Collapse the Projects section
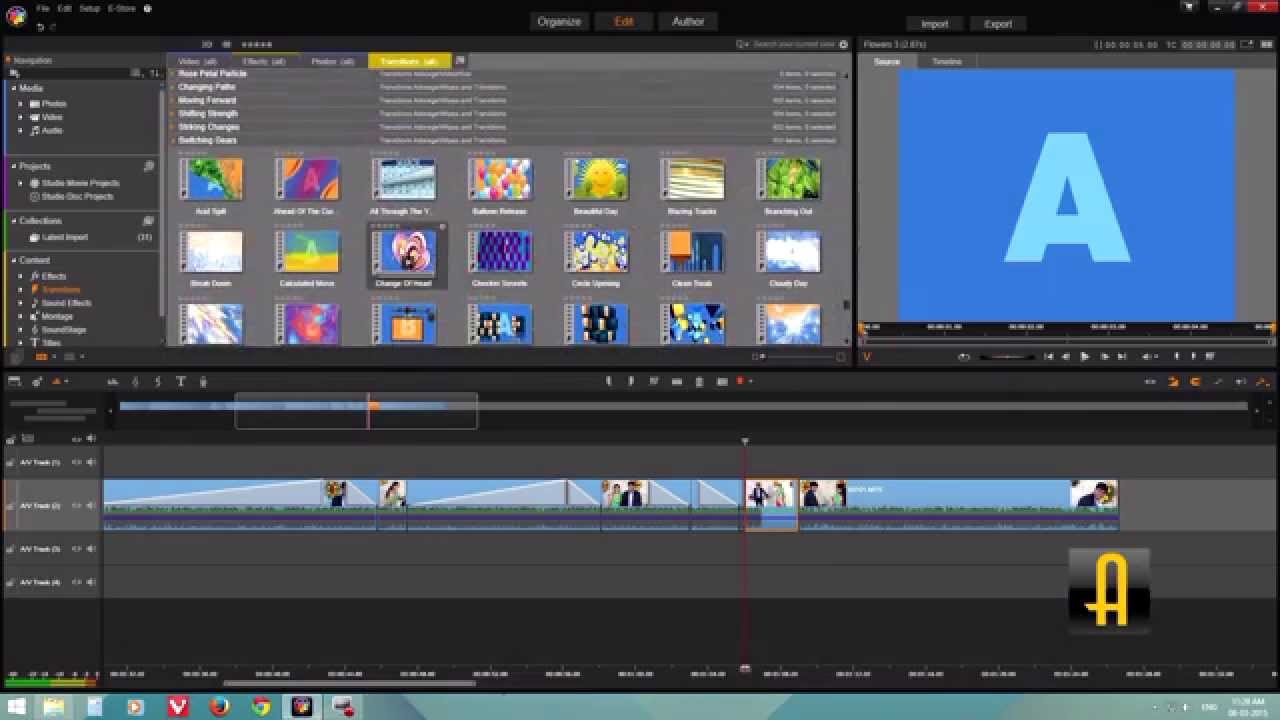The image size is (1280, 720). 13,166
